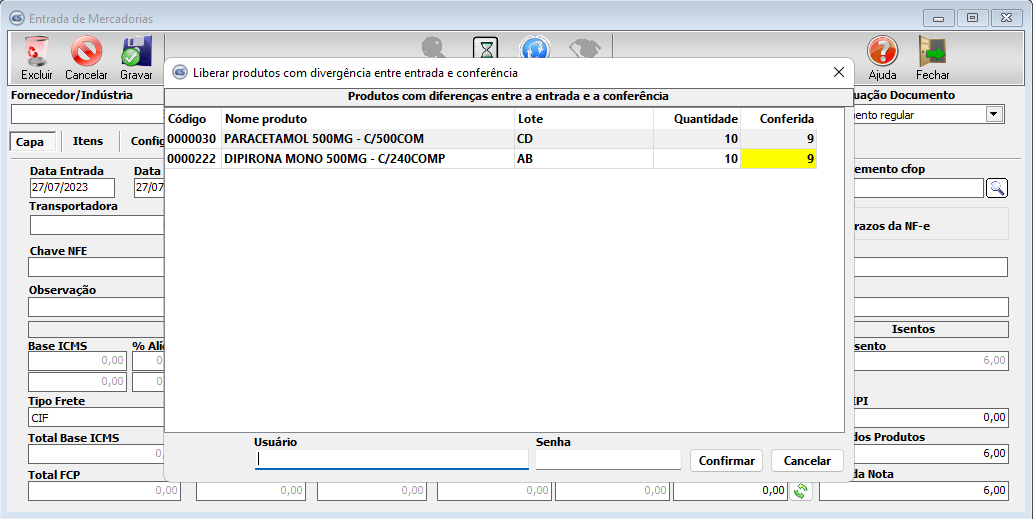1033x519 pixels.
Task: Close the Liberar produtos dialog
Action: (x=838, y=72)
